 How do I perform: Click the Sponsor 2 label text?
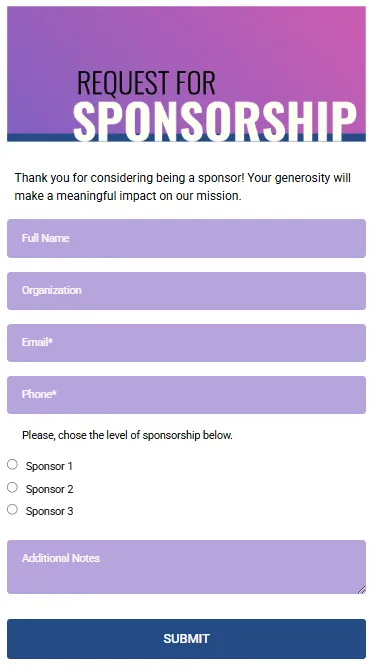50,489
